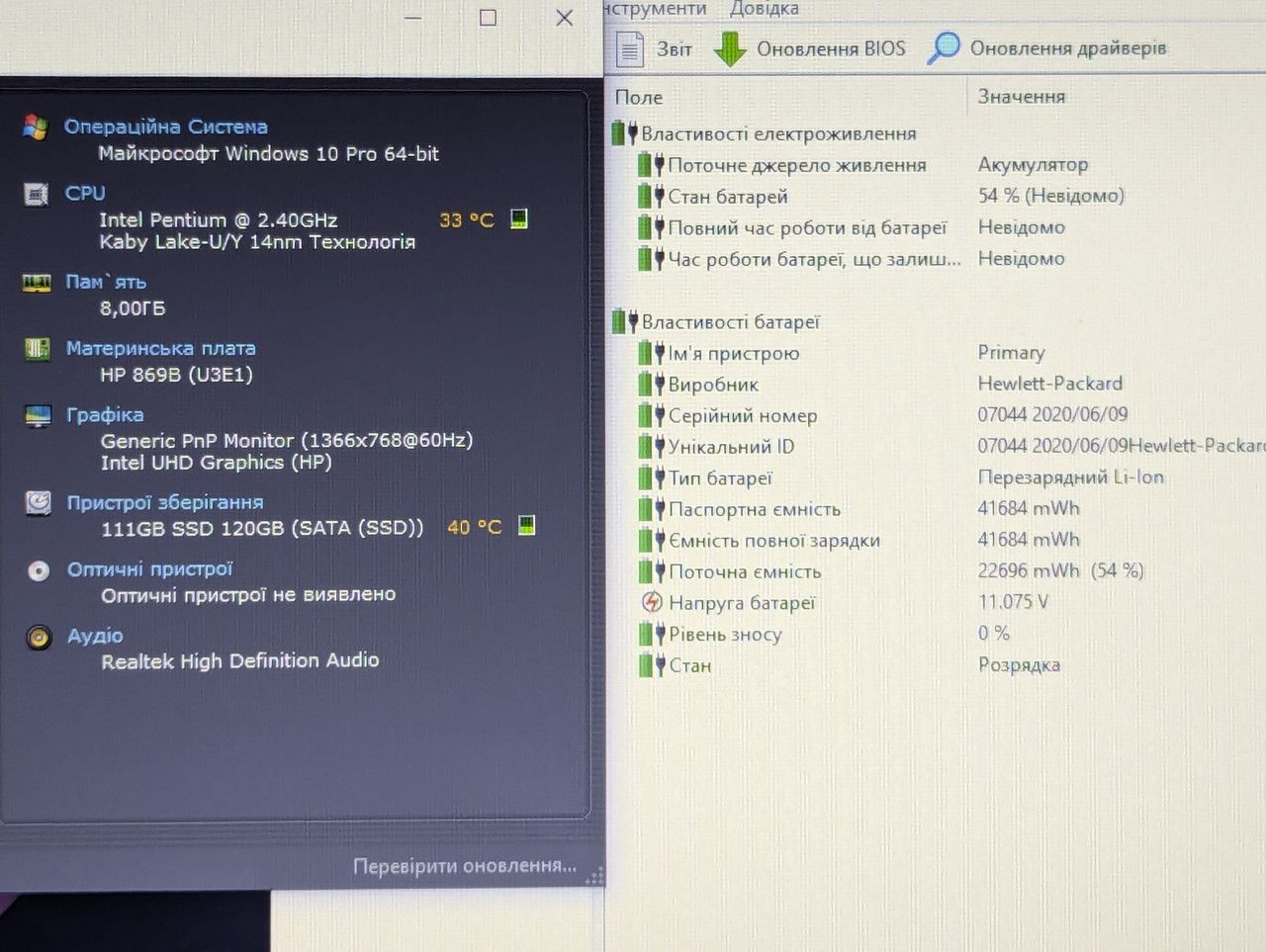
Task: Click the report page icon next to Звіт
Action: click(x=630, y=48)
